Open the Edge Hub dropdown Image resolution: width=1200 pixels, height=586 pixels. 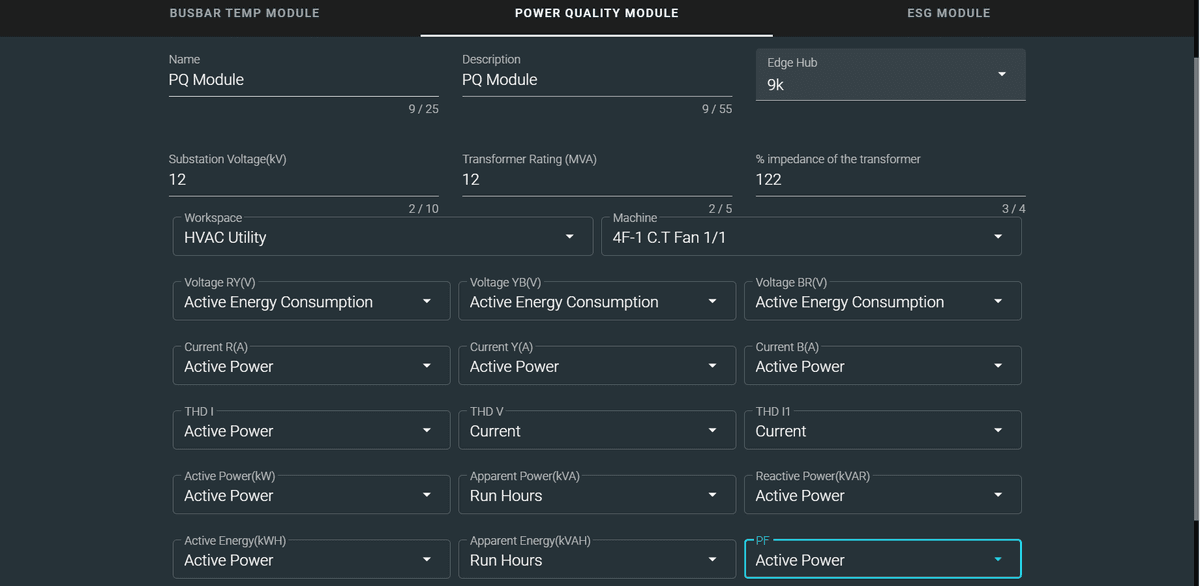(1000, 74)
